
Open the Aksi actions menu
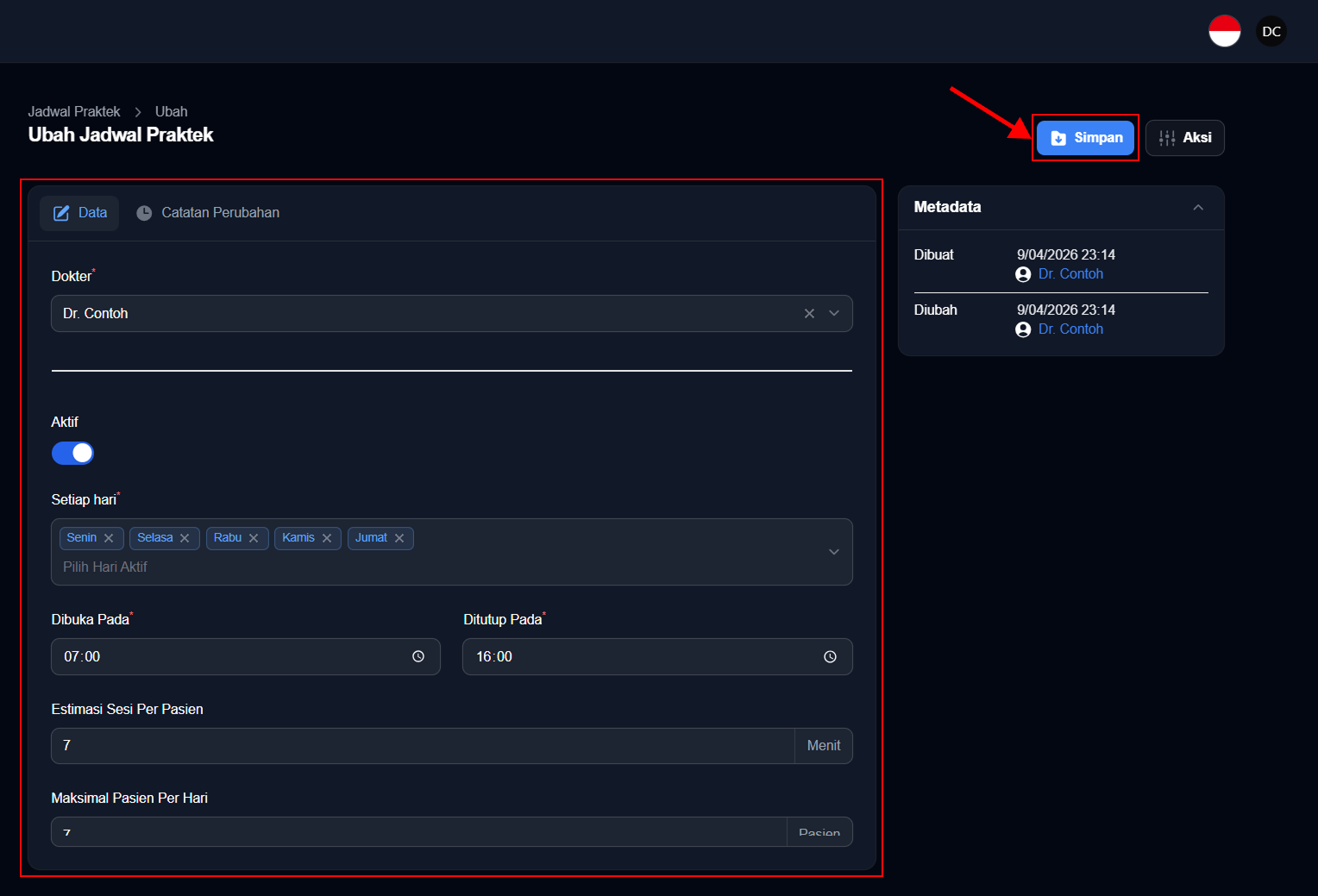point(1185,138)
